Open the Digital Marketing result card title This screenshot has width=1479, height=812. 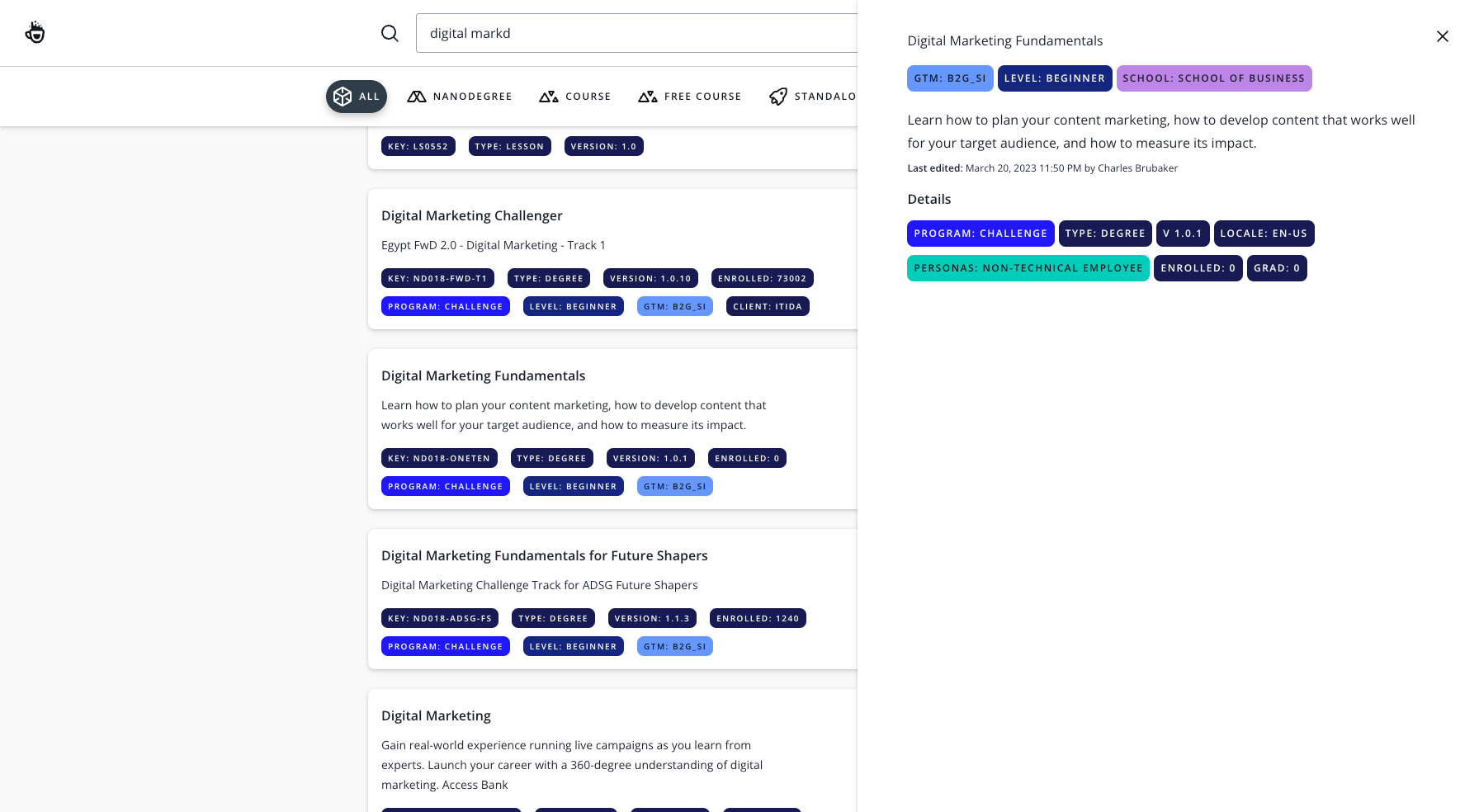436,715
